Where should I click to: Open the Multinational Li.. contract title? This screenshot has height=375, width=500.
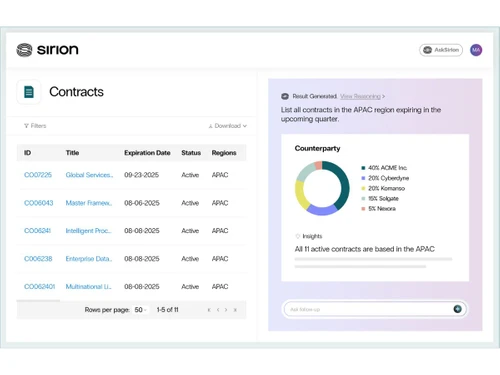tap(88, 287)
